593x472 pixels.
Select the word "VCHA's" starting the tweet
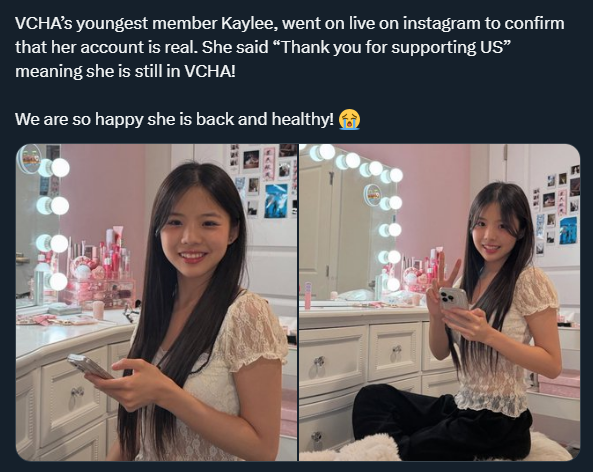43,23
